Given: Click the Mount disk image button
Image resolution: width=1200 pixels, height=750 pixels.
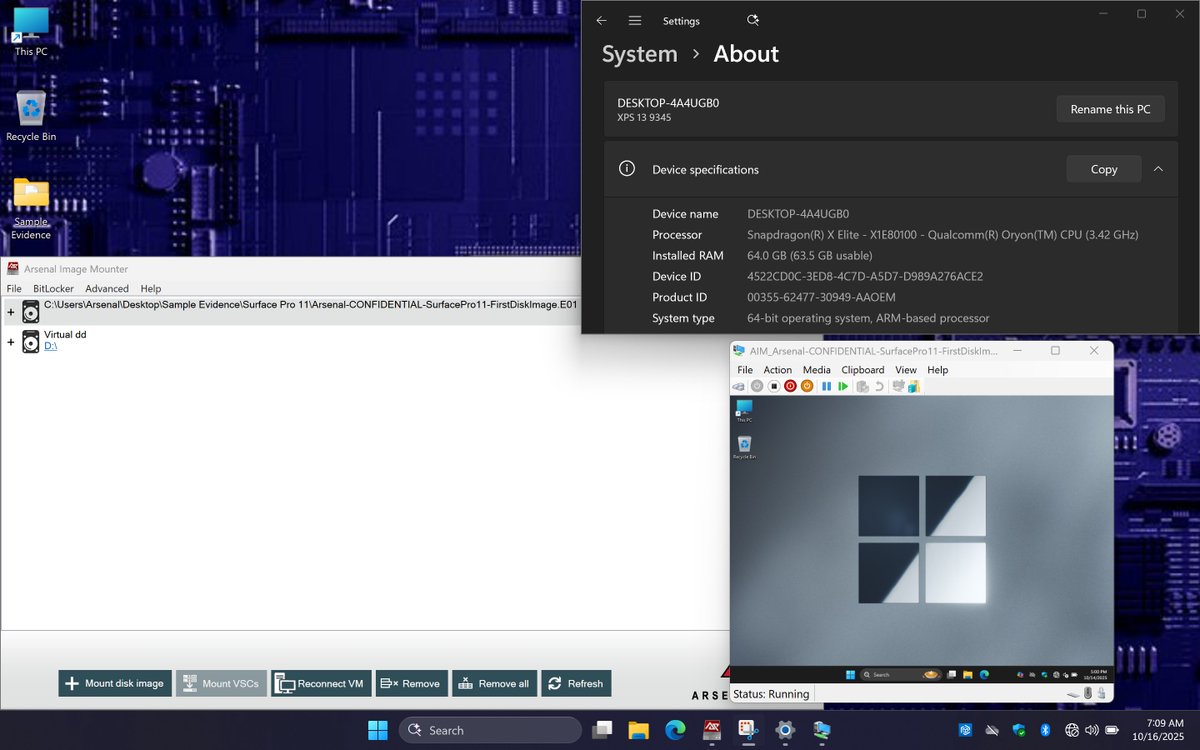Looking at the screenshot, I should tap(115, 684).
